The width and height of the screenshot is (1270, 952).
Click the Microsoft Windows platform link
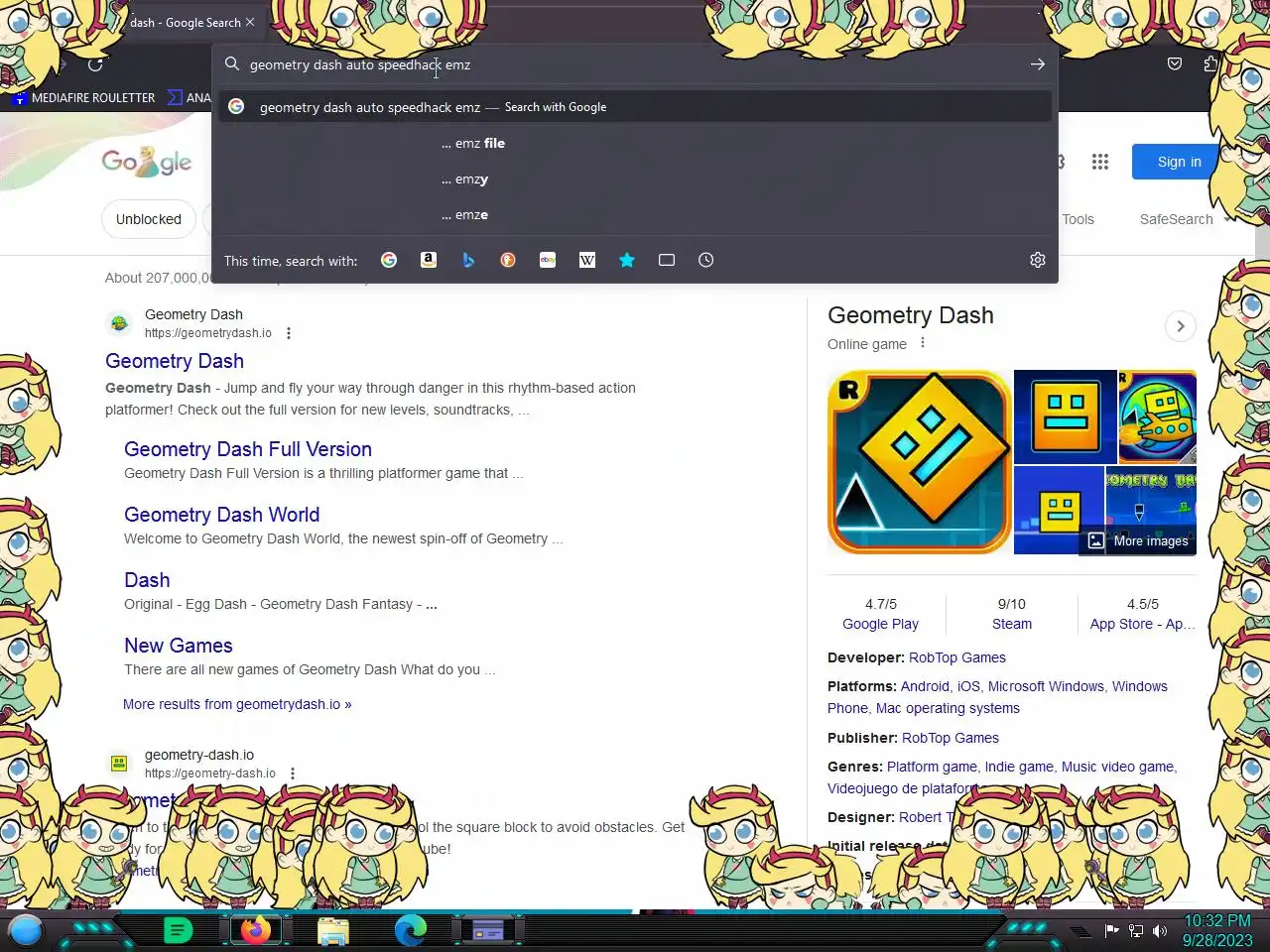[1046, 686]
